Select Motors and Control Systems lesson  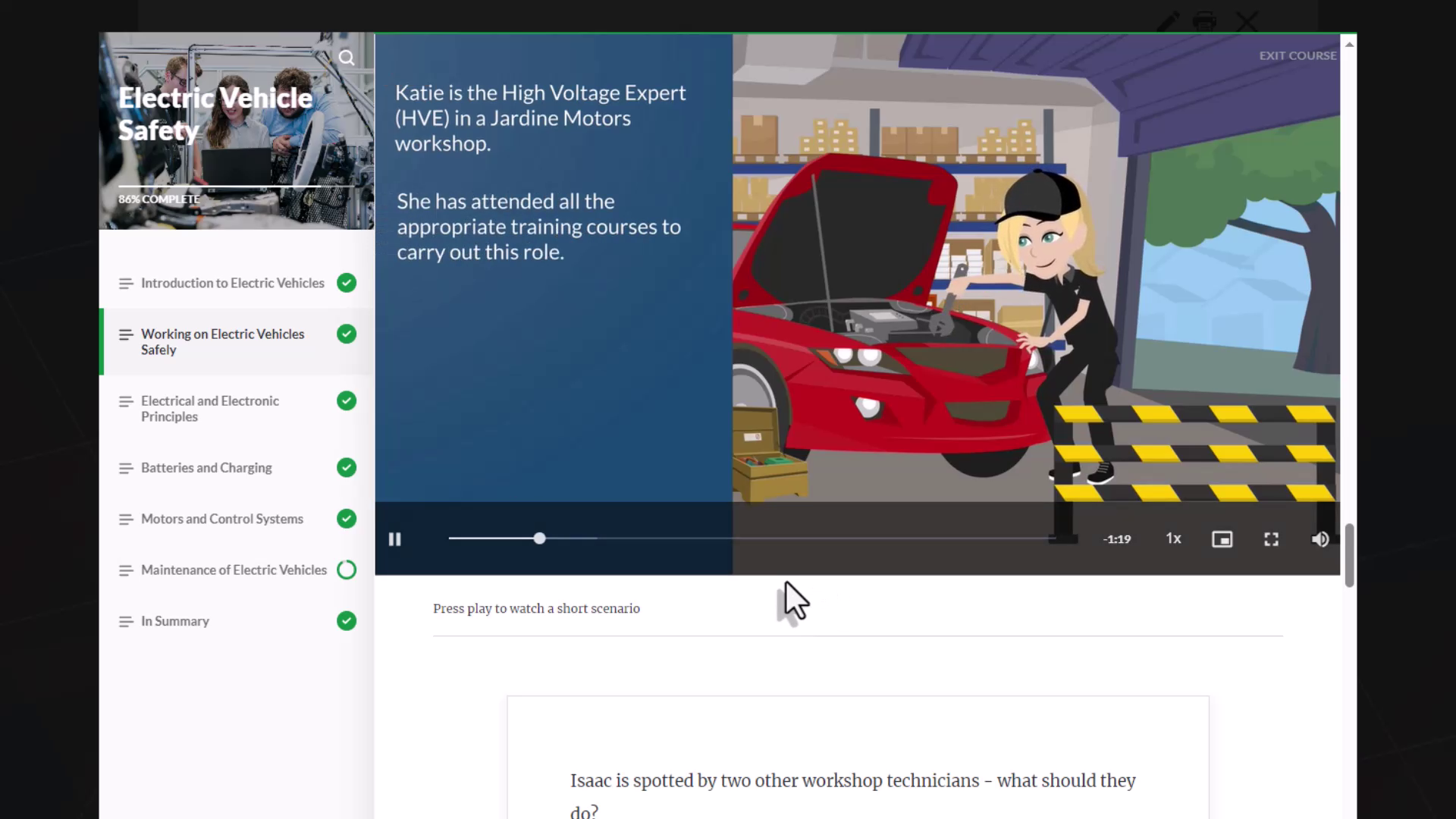(x=221, y=519)
